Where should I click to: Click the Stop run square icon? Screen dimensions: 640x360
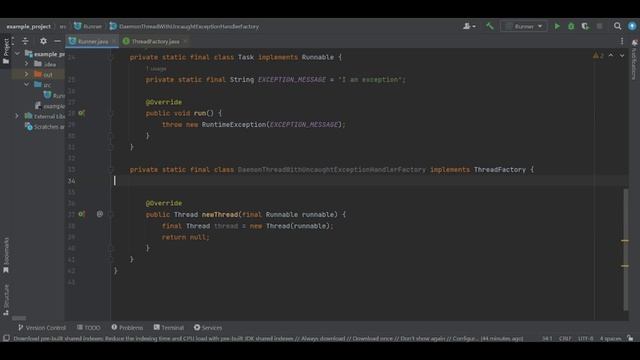pos(599,27)
